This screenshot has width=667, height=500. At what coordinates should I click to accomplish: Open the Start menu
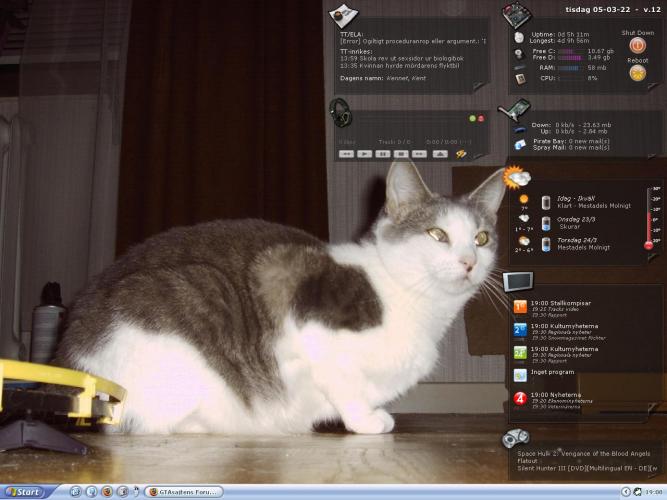pos(24,491)
